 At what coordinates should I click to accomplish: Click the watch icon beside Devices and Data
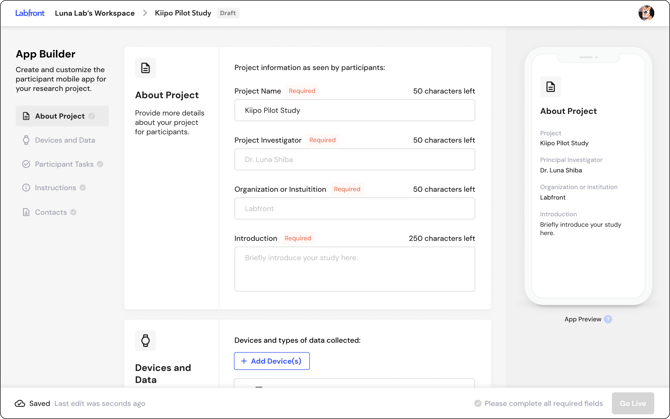26,140
